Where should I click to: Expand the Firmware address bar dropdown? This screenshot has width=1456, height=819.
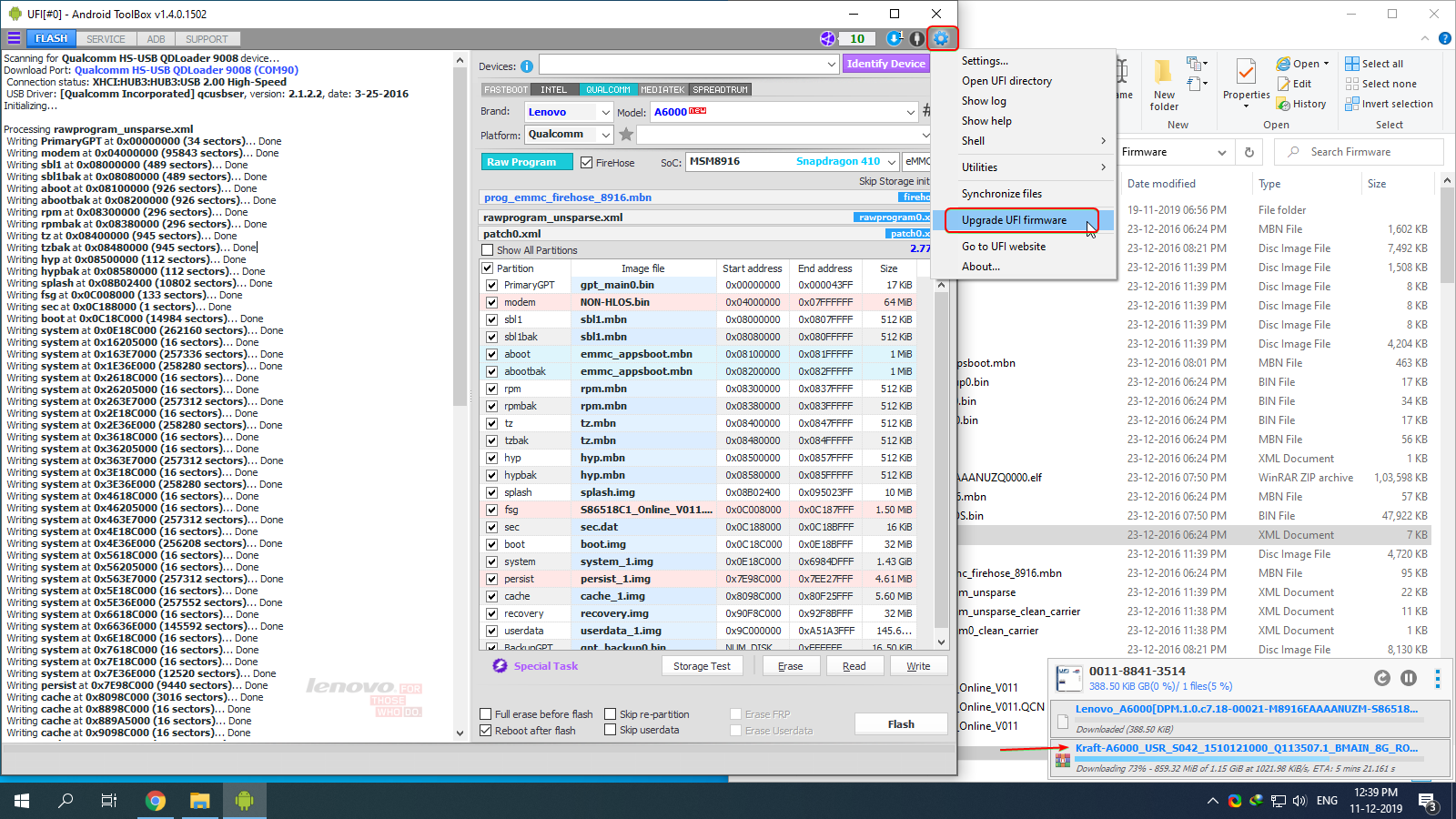(1222, 153)
